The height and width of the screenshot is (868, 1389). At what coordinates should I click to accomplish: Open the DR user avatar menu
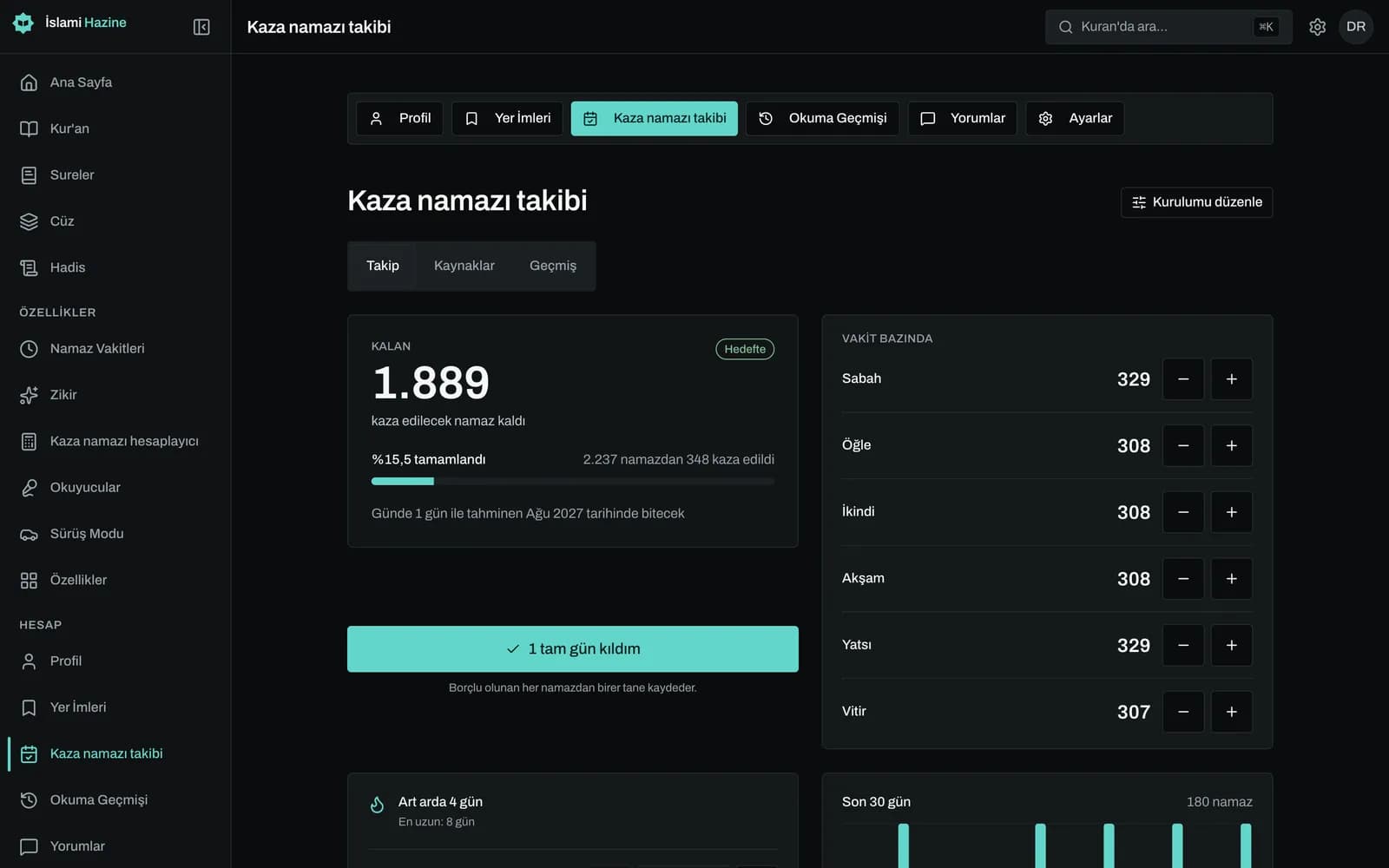click(1356, 27)
